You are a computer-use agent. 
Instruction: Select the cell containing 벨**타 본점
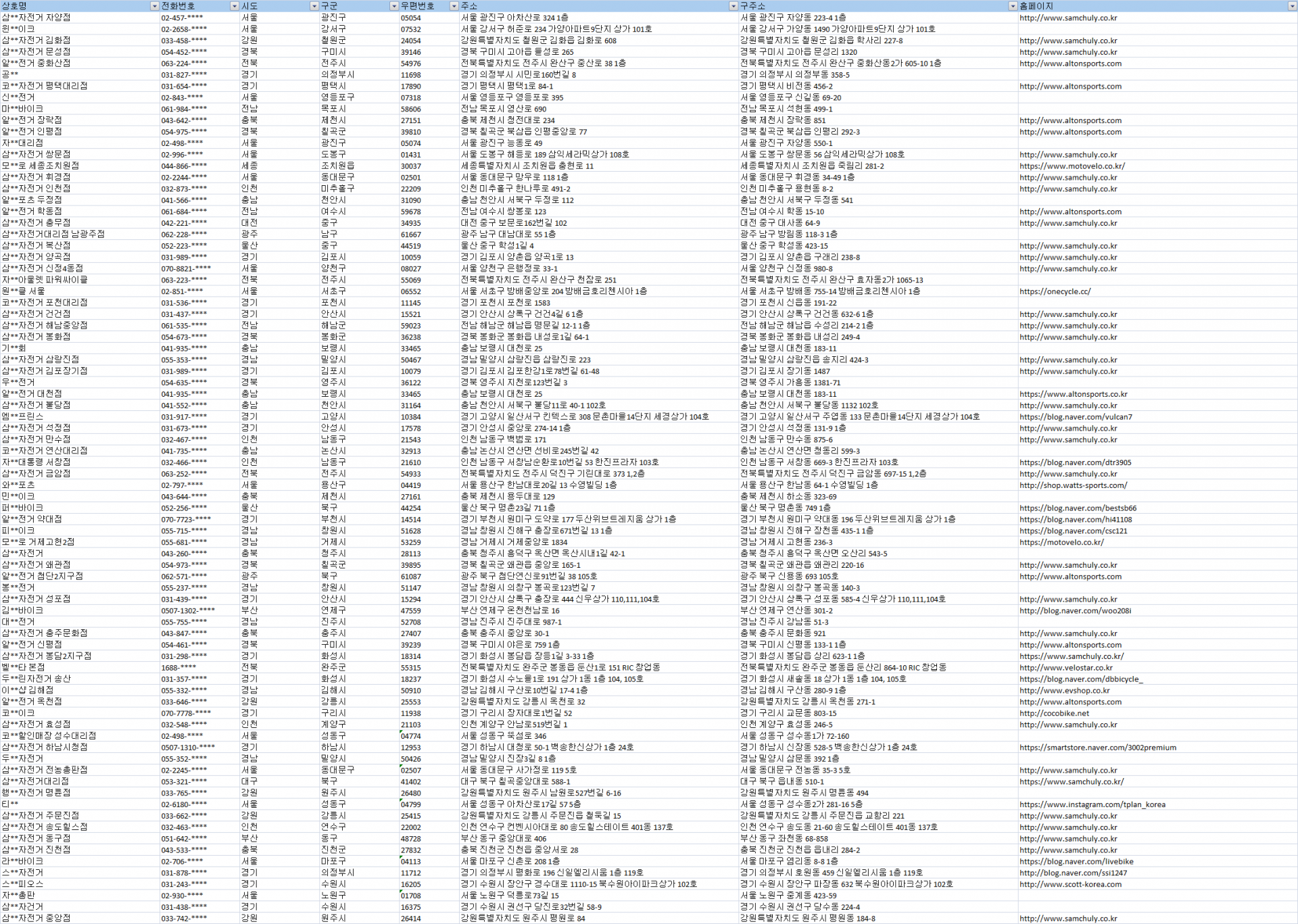pos(23,667)
